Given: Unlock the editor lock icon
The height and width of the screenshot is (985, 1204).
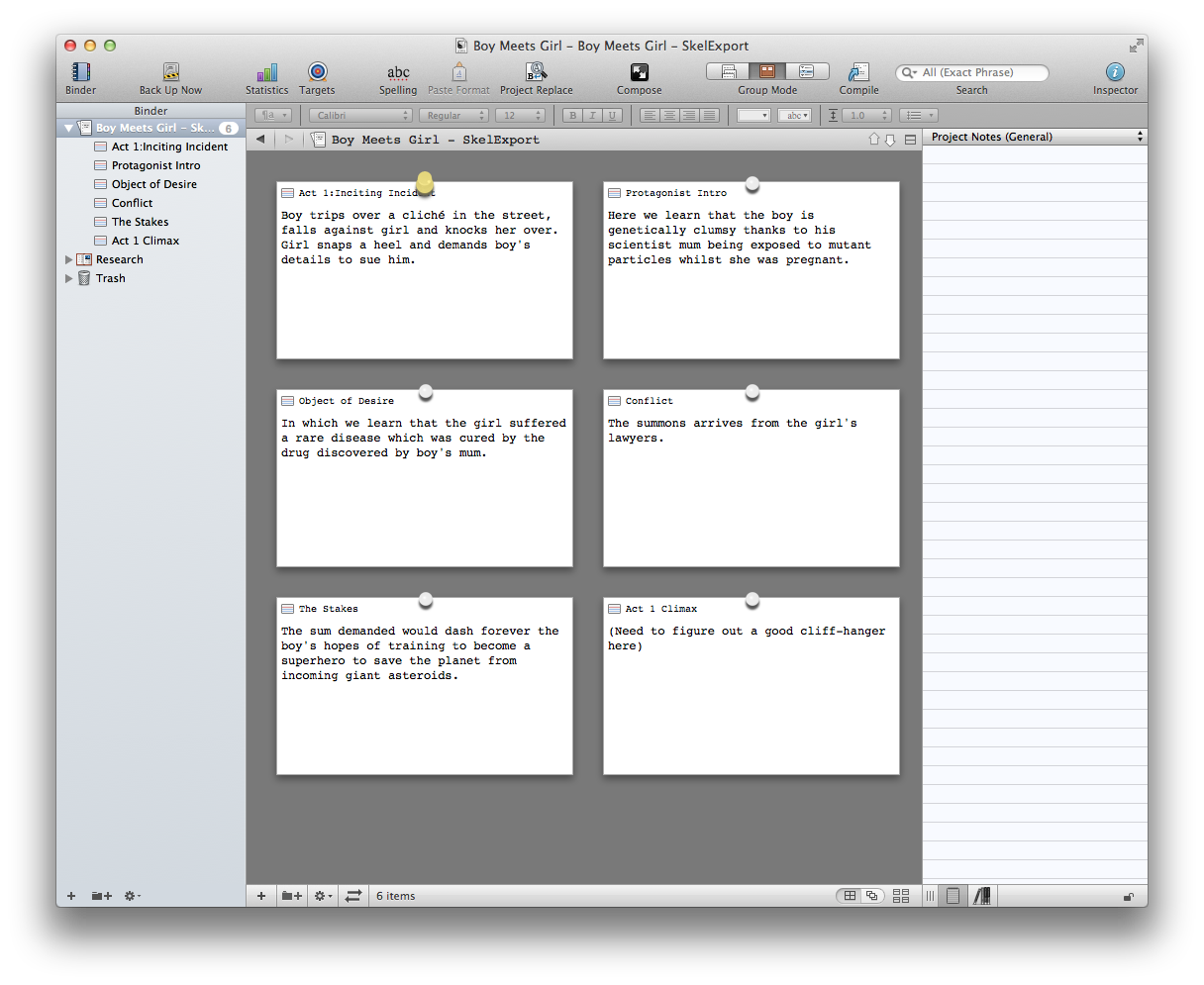Looking at the screenshot, I should [x=1129, y=895].
